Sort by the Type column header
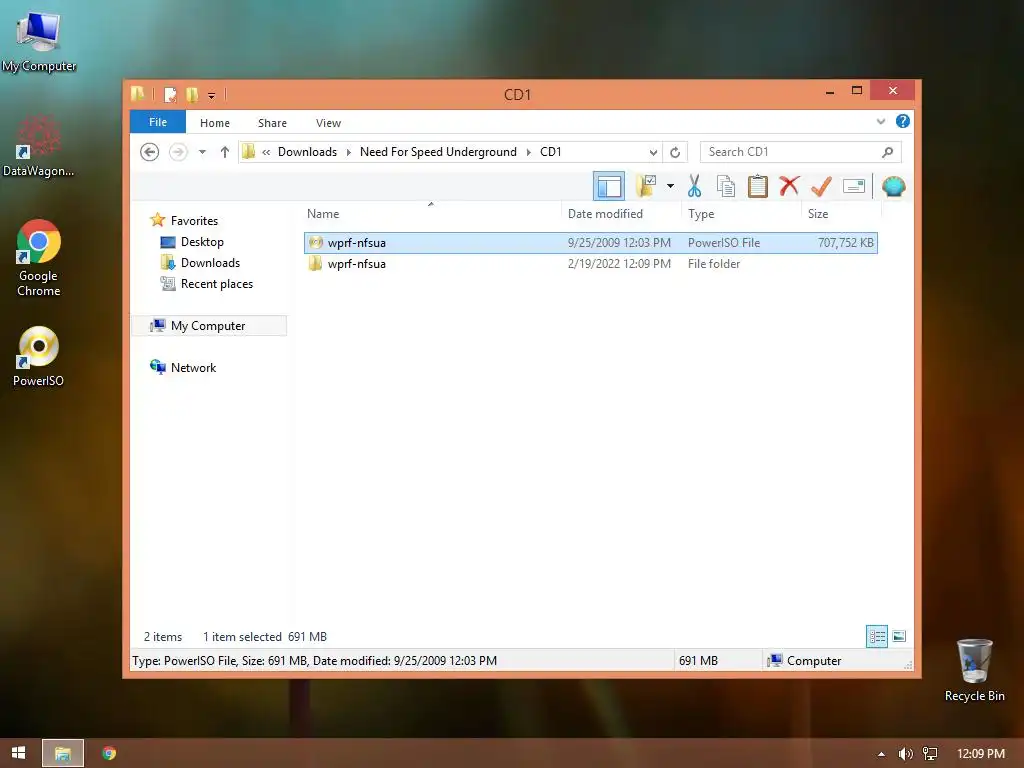This screenshot has width=1024, height=768. 701,214
